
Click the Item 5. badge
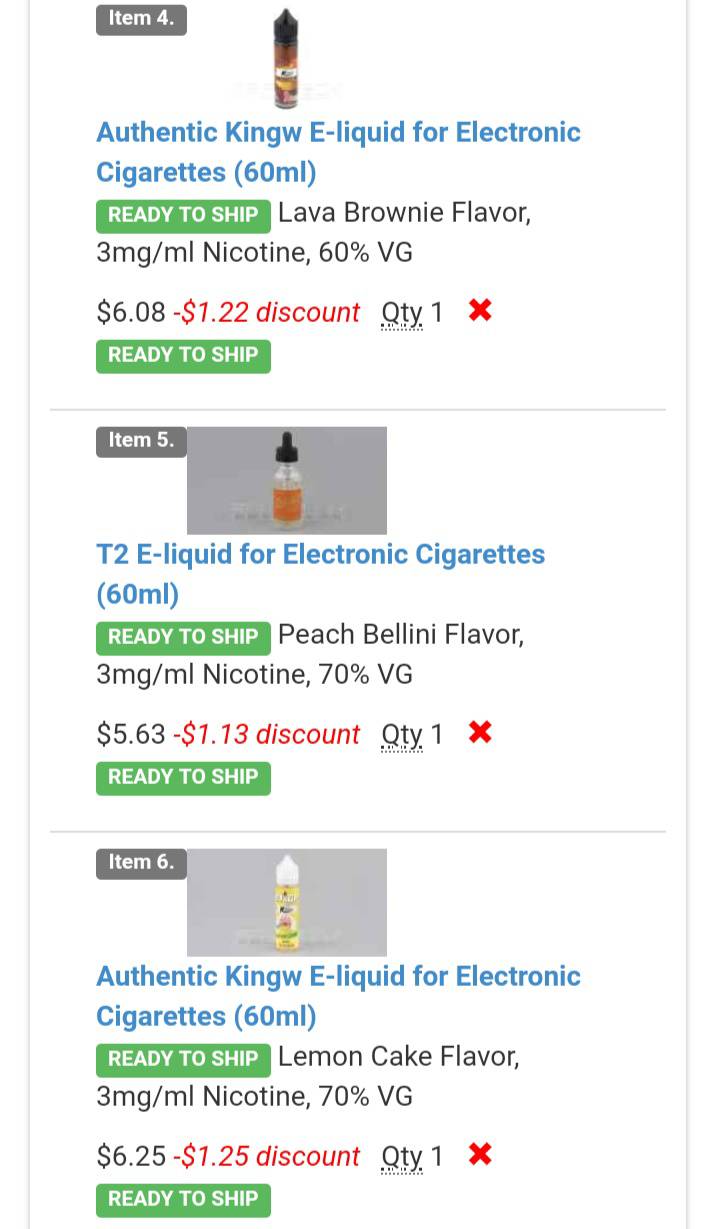[141, 440]
